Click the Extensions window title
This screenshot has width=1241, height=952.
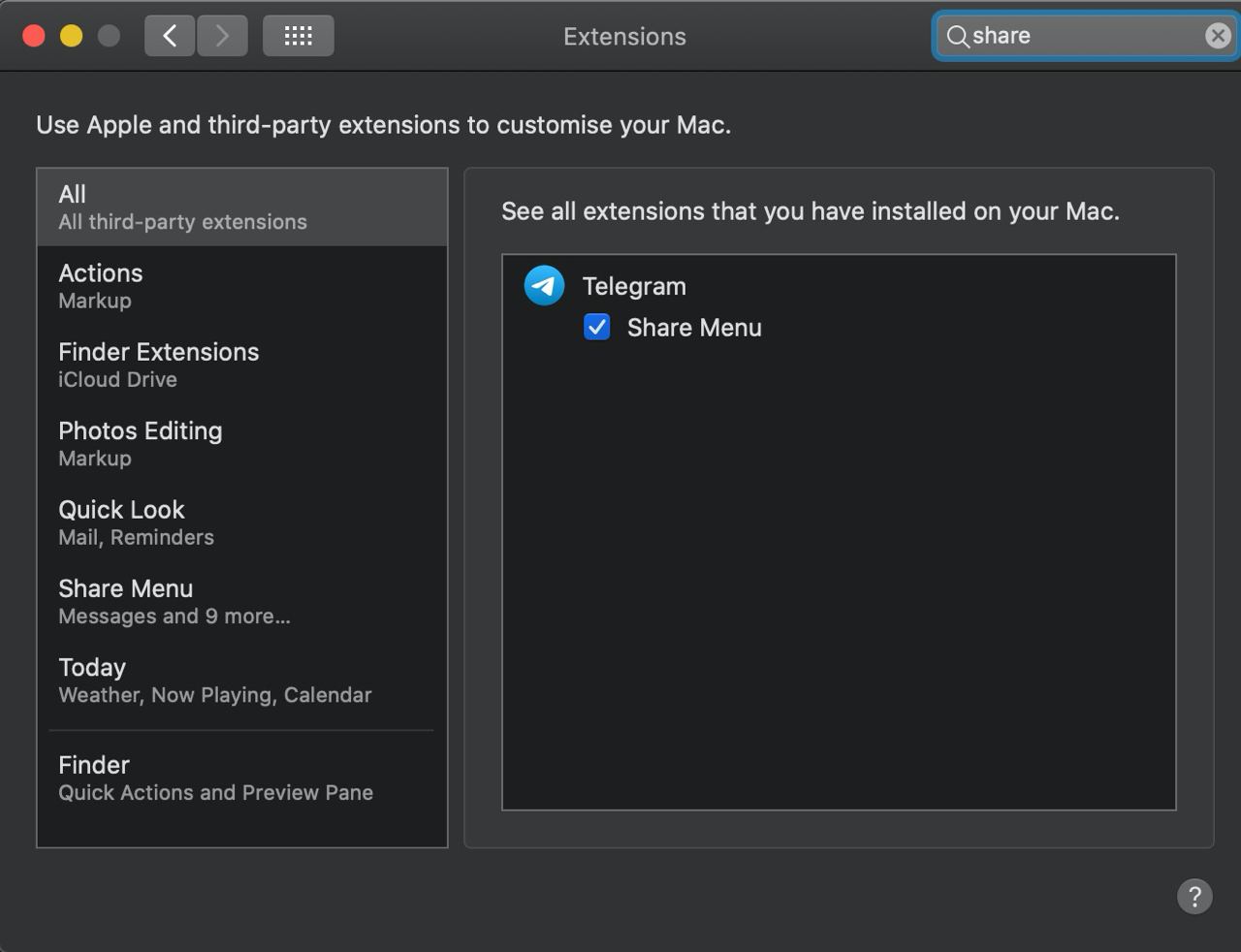coord(624,36)
